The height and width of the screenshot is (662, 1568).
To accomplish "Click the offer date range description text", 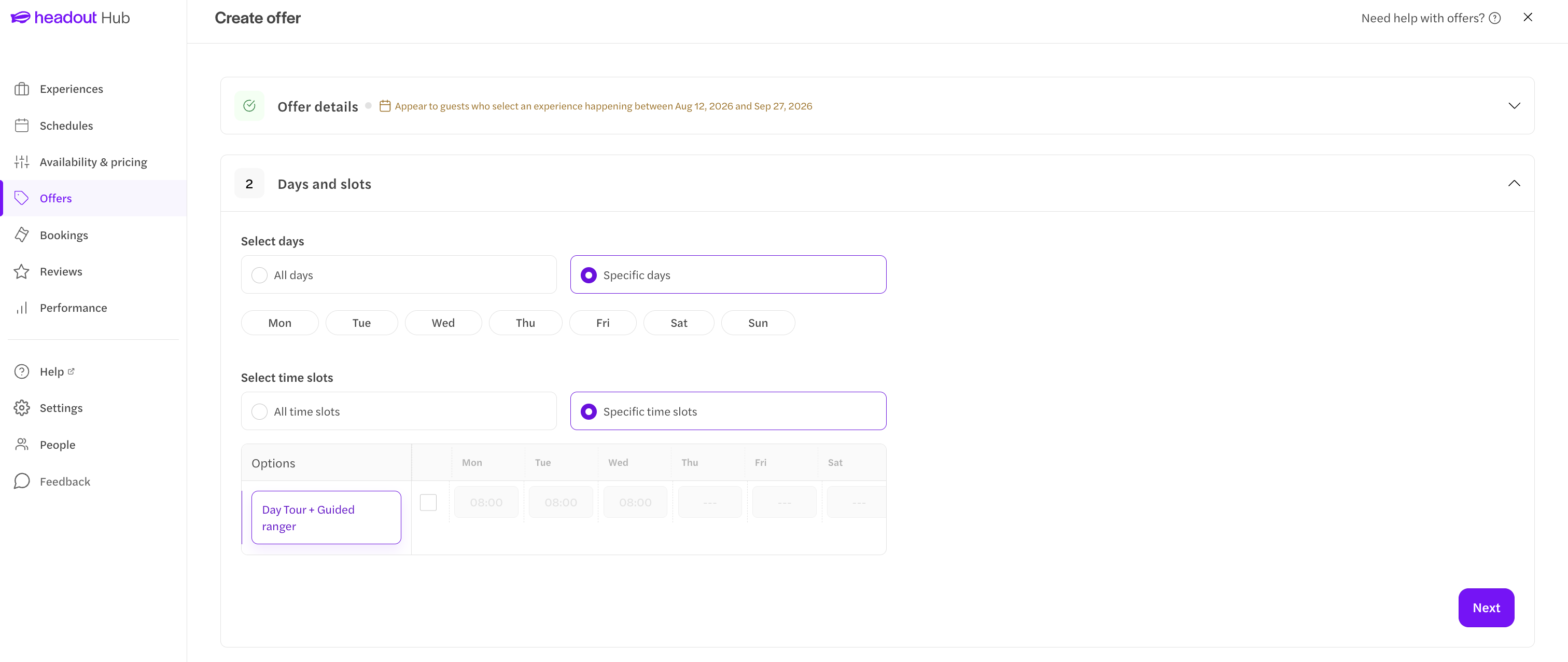I will [x=603, y=106].
